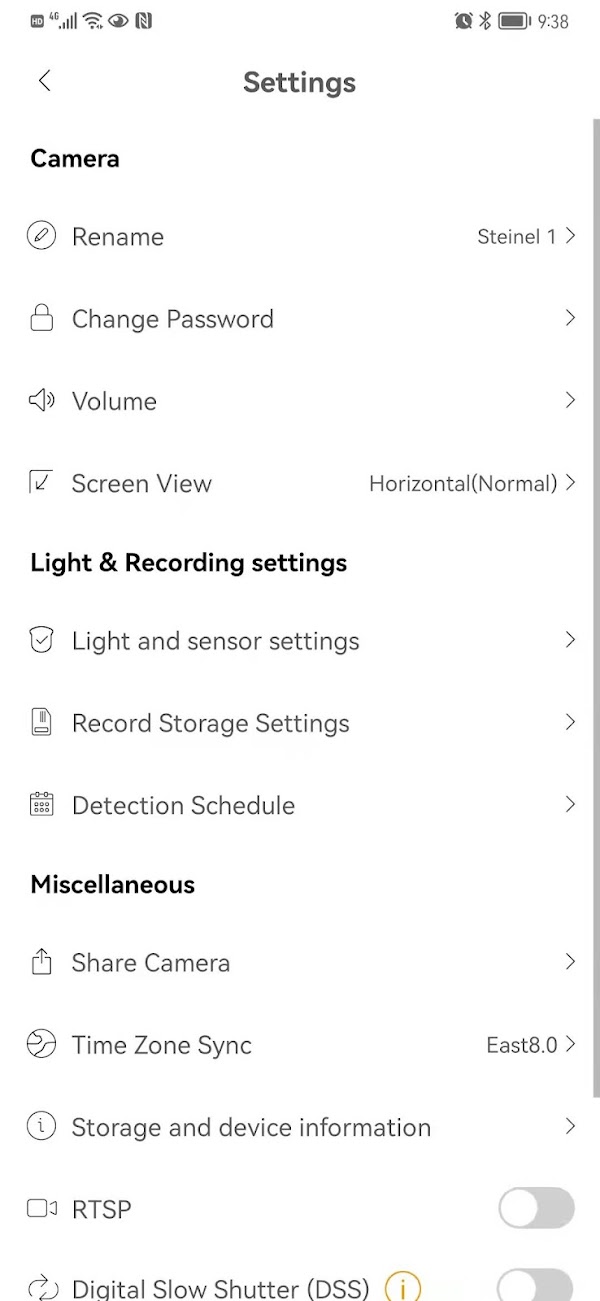Click the DSS yellow info icon
The height and width of the screenshot is (1301, 600).
point(403,1287)
